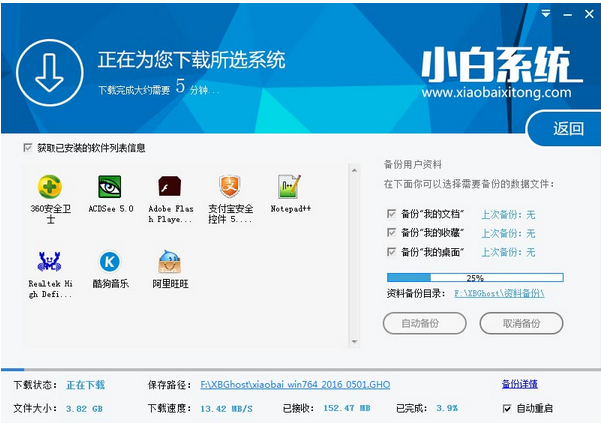Image resolution: width=601 pixels, height=426 pixels.
Task: Click the Adobe Flash Player icon
Action: (x=170, y=187)
